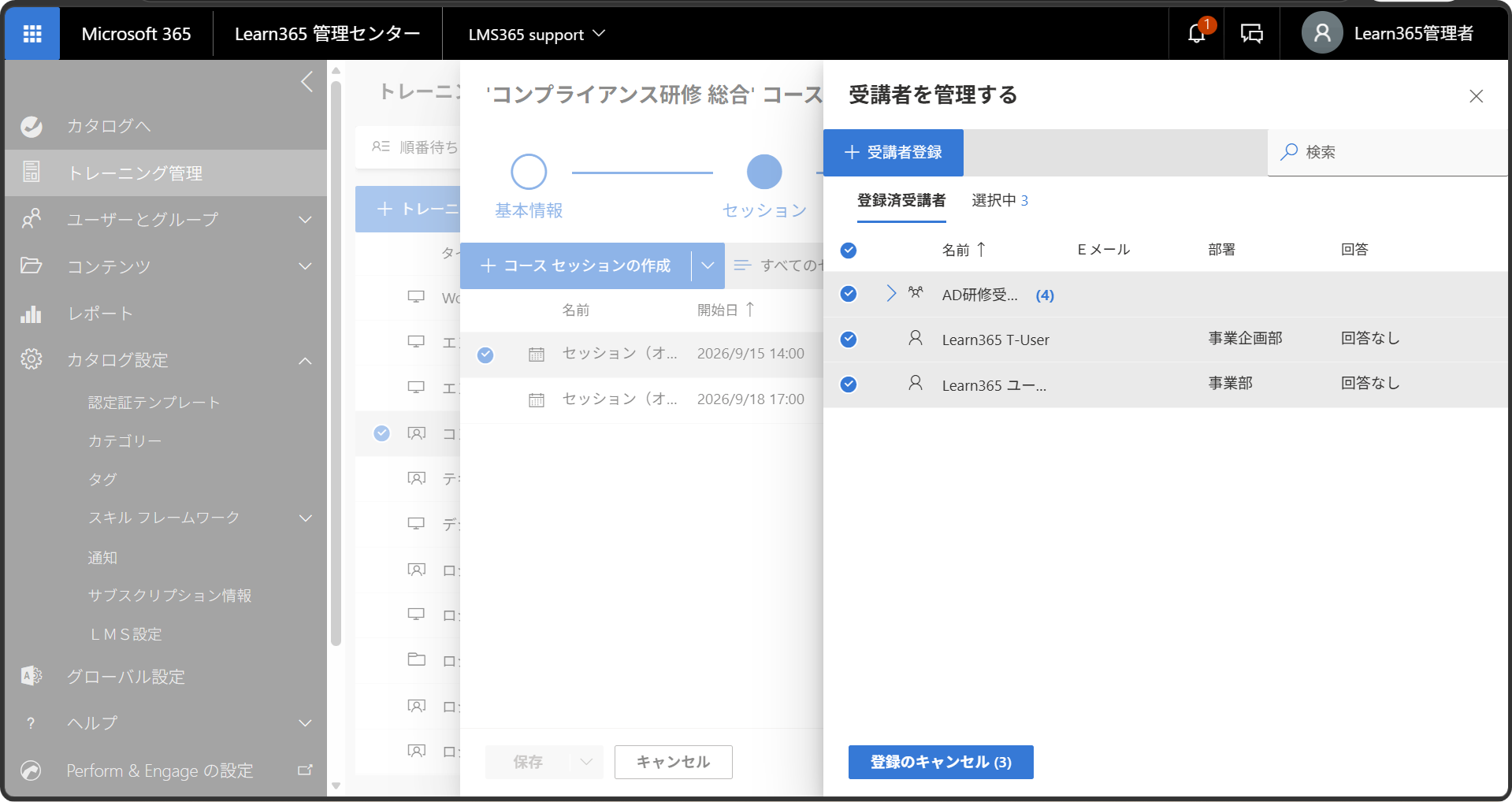Open the Microsoft 365 app launcher waffle icon
This screenshot has height=802, width=1512.
pos(32,34)
